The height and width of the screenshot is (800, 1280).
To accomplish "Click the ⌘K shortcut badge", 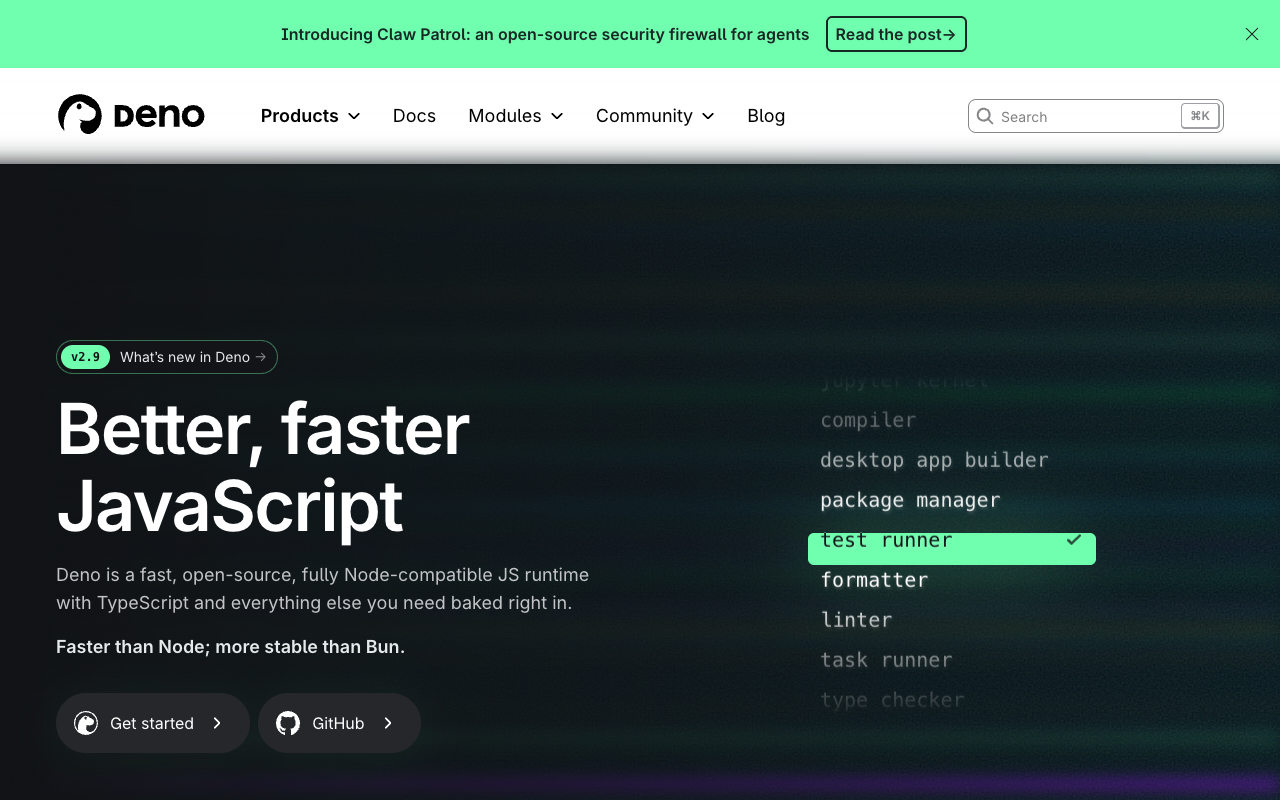I will point(1200,116).
